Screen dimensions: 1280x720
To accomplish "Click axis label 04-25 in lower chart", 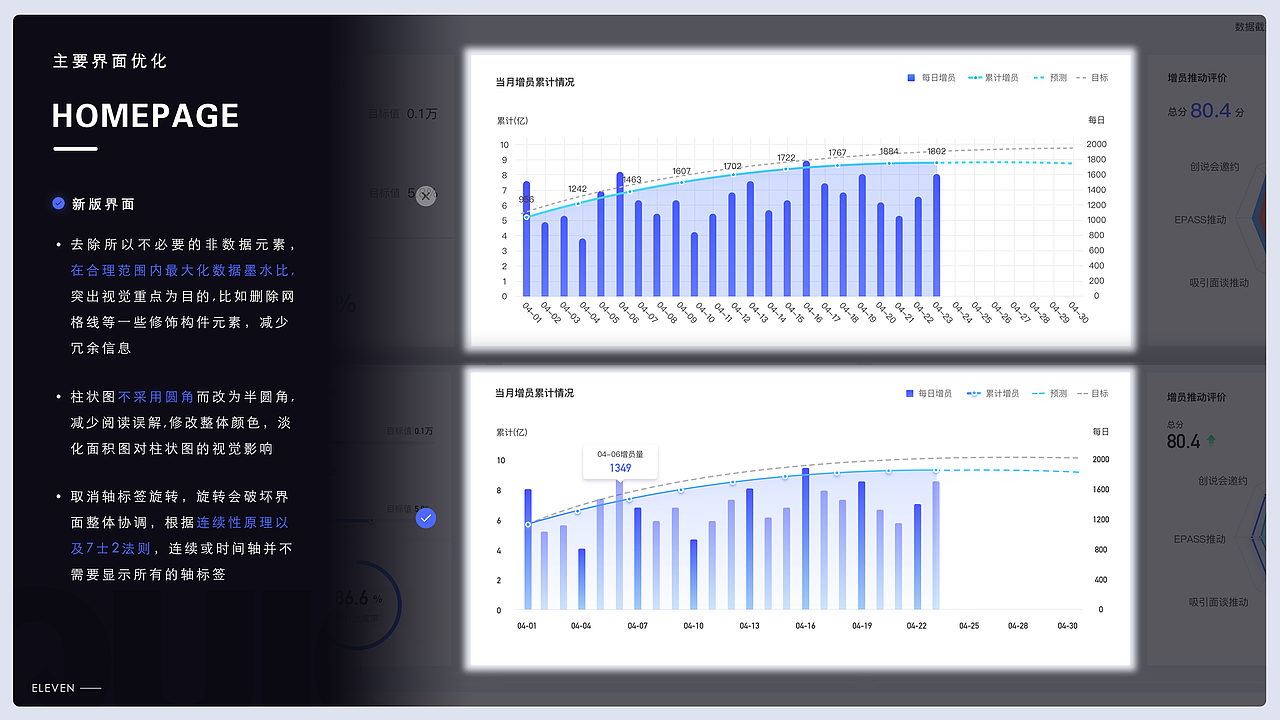I will [x=969, y=626].
